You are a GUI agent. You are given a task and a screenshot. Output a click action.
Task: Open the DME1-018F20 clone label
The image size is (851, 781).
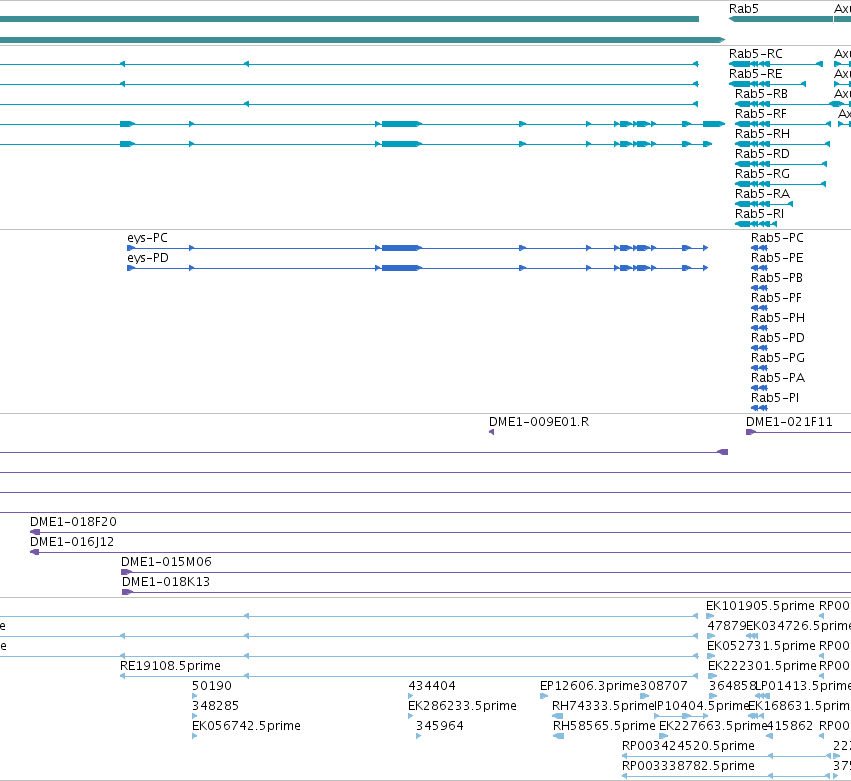[73, 523]
